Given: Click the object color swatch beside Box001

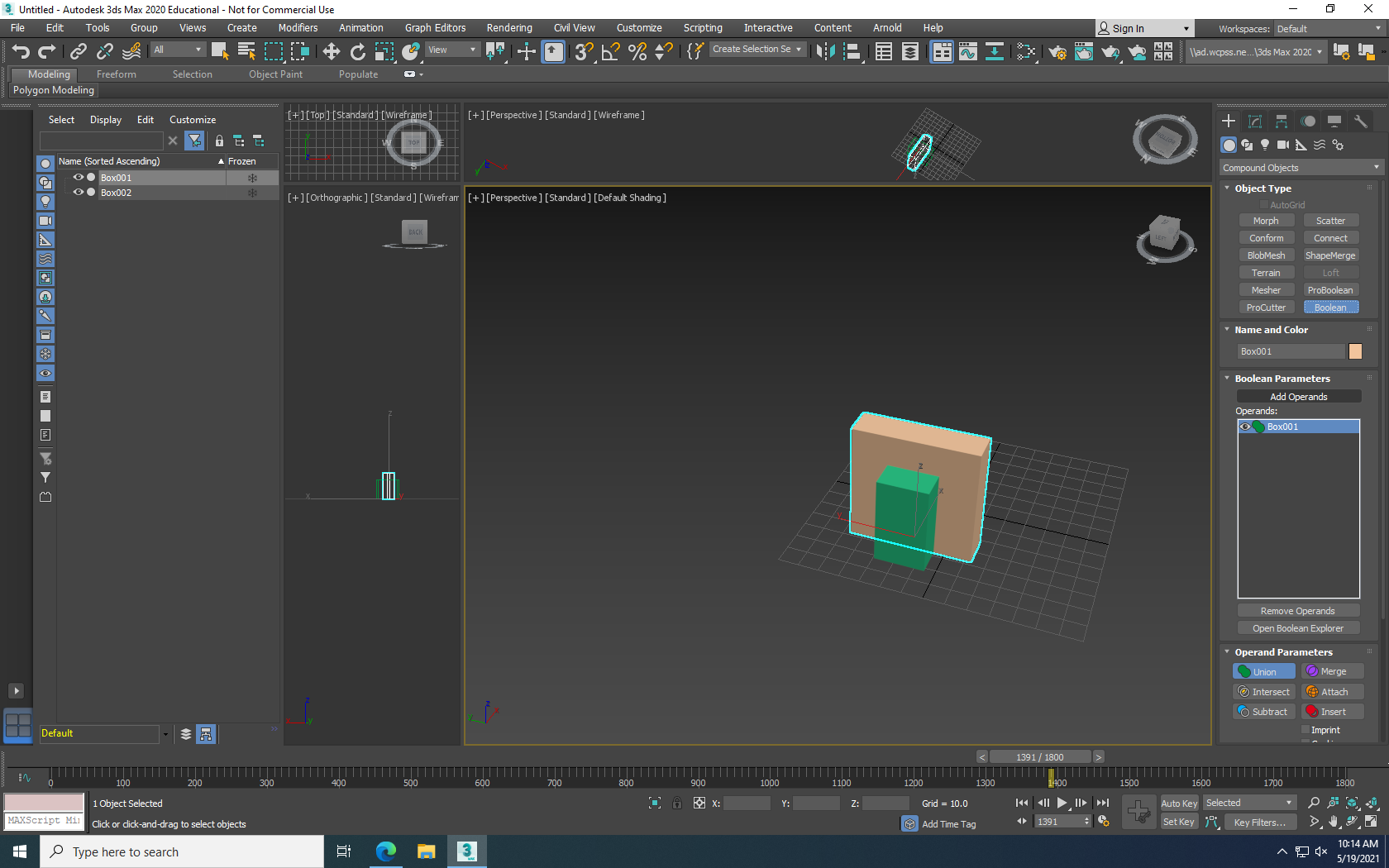Looking at the screenshot, I should coord(1355,351).
